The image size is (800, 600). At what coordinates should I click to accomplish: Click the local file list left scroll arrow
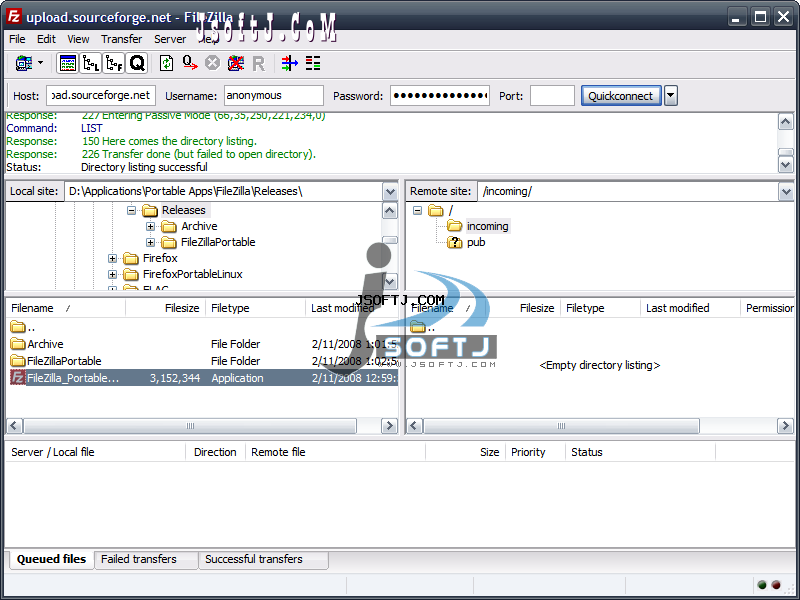(x=14, y=426)
